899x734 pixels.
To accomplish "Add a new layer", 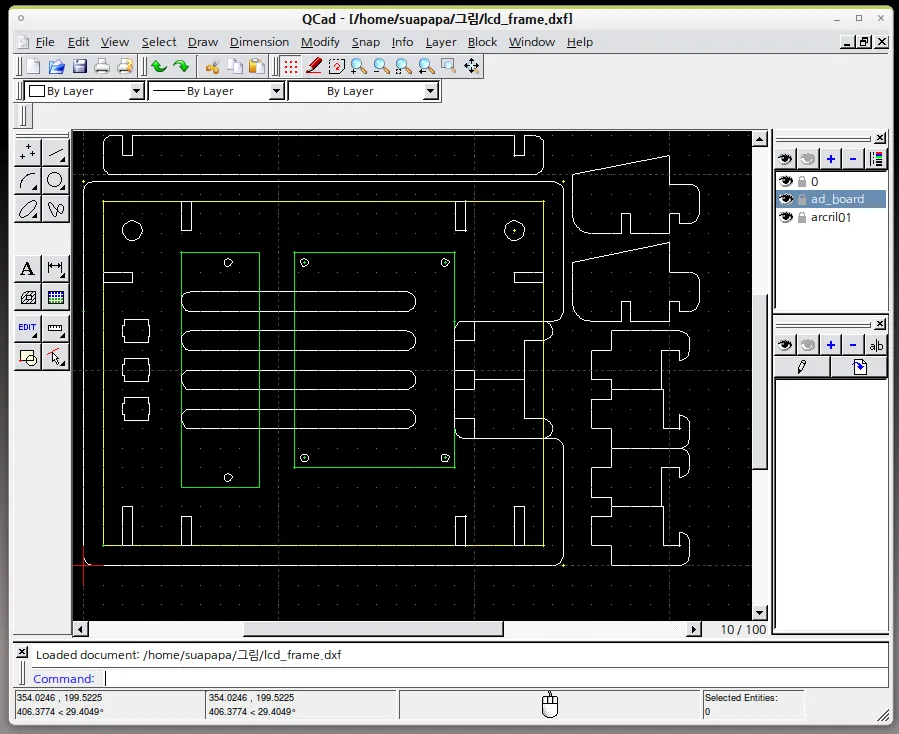I will point(831,159).
